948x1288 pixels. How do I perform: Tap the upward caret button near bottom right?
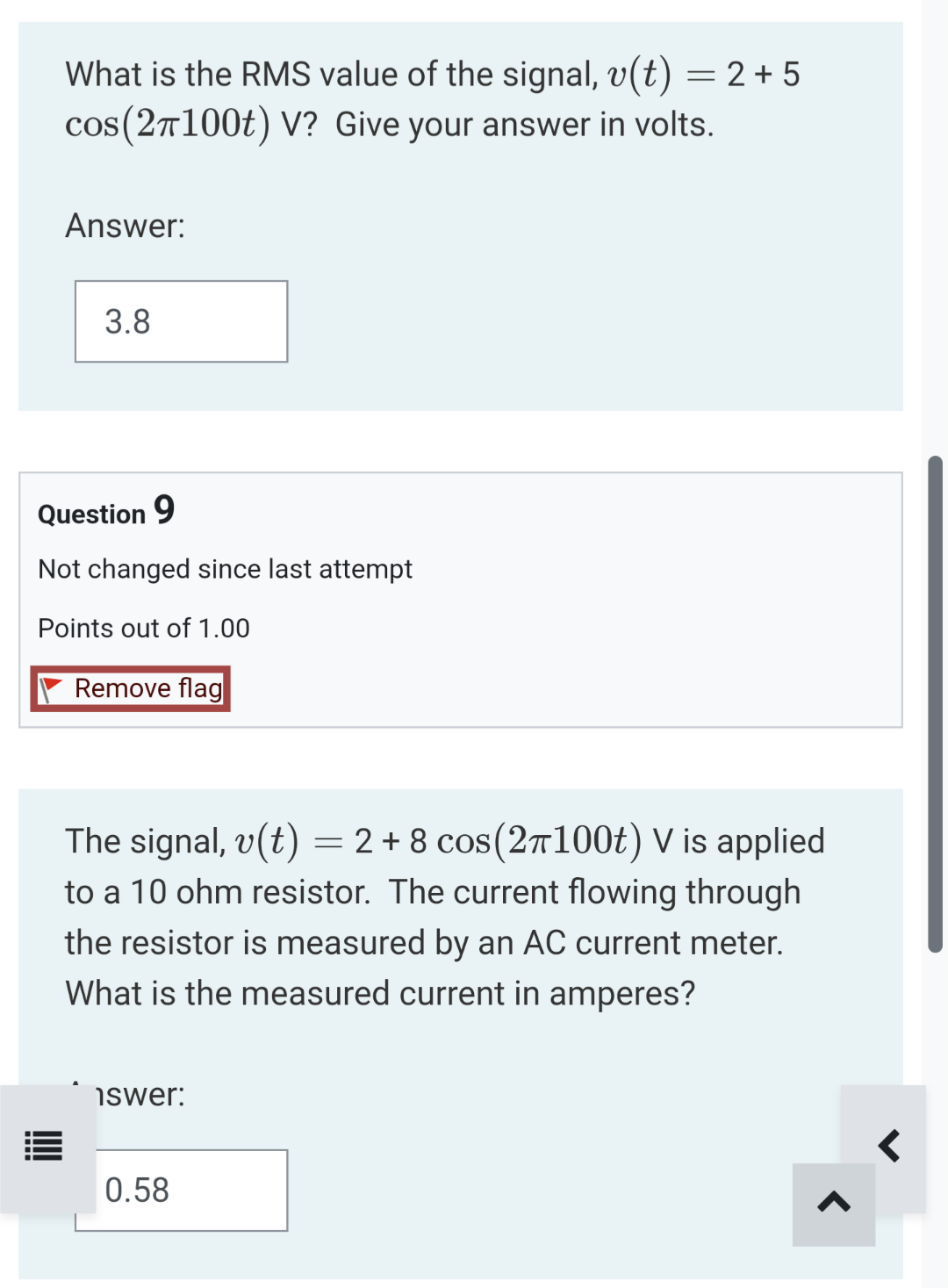(x=832, y=1205)
